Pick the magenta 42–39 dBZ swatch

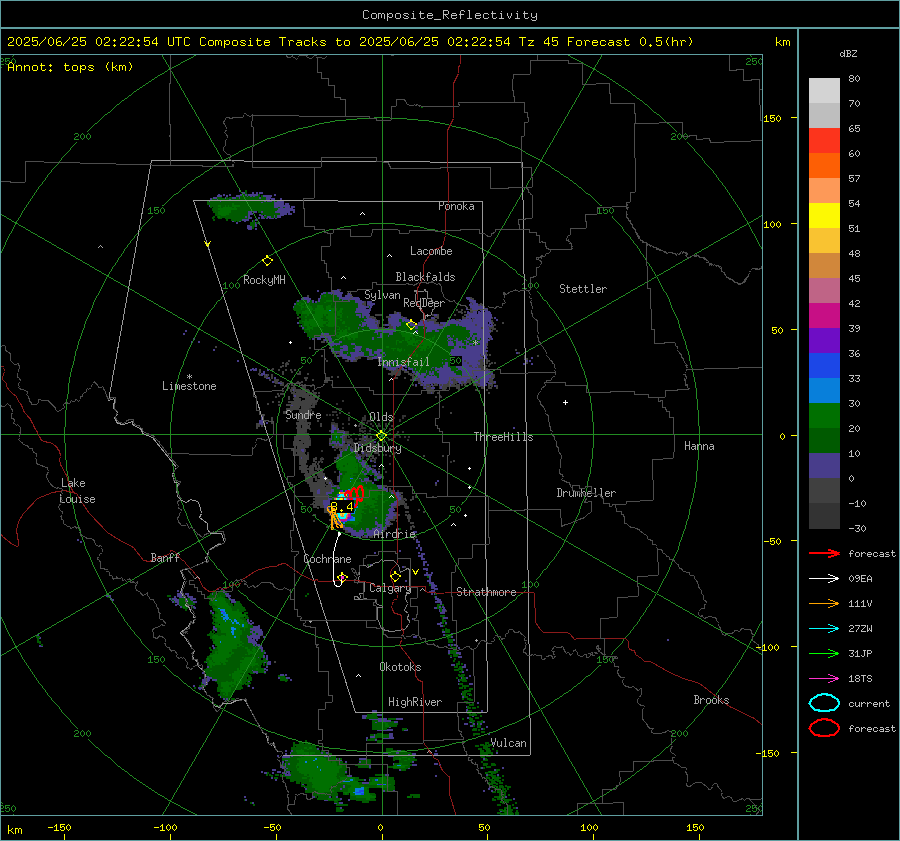coord(824,316)
